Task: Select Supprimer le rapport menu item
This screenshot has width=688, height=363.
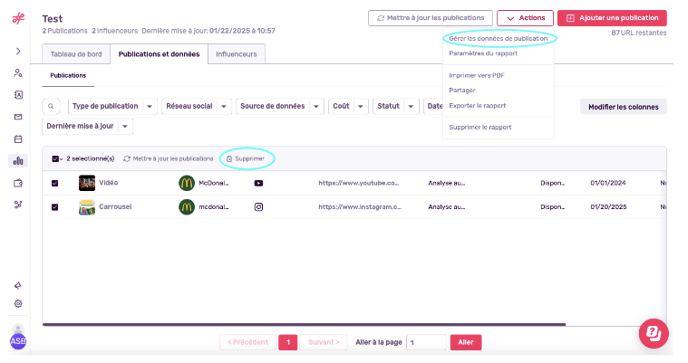Action: 480,127
